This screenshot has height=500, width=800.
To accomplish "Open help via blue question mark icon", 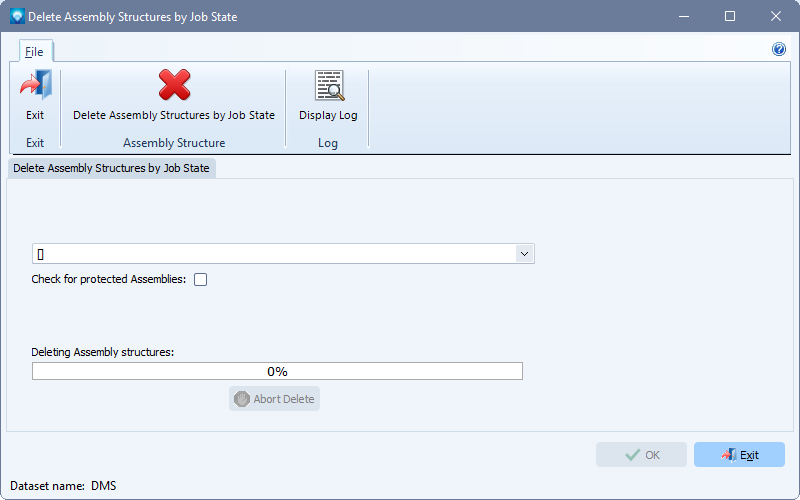I will pyautogui.click(x=779, y=49).
